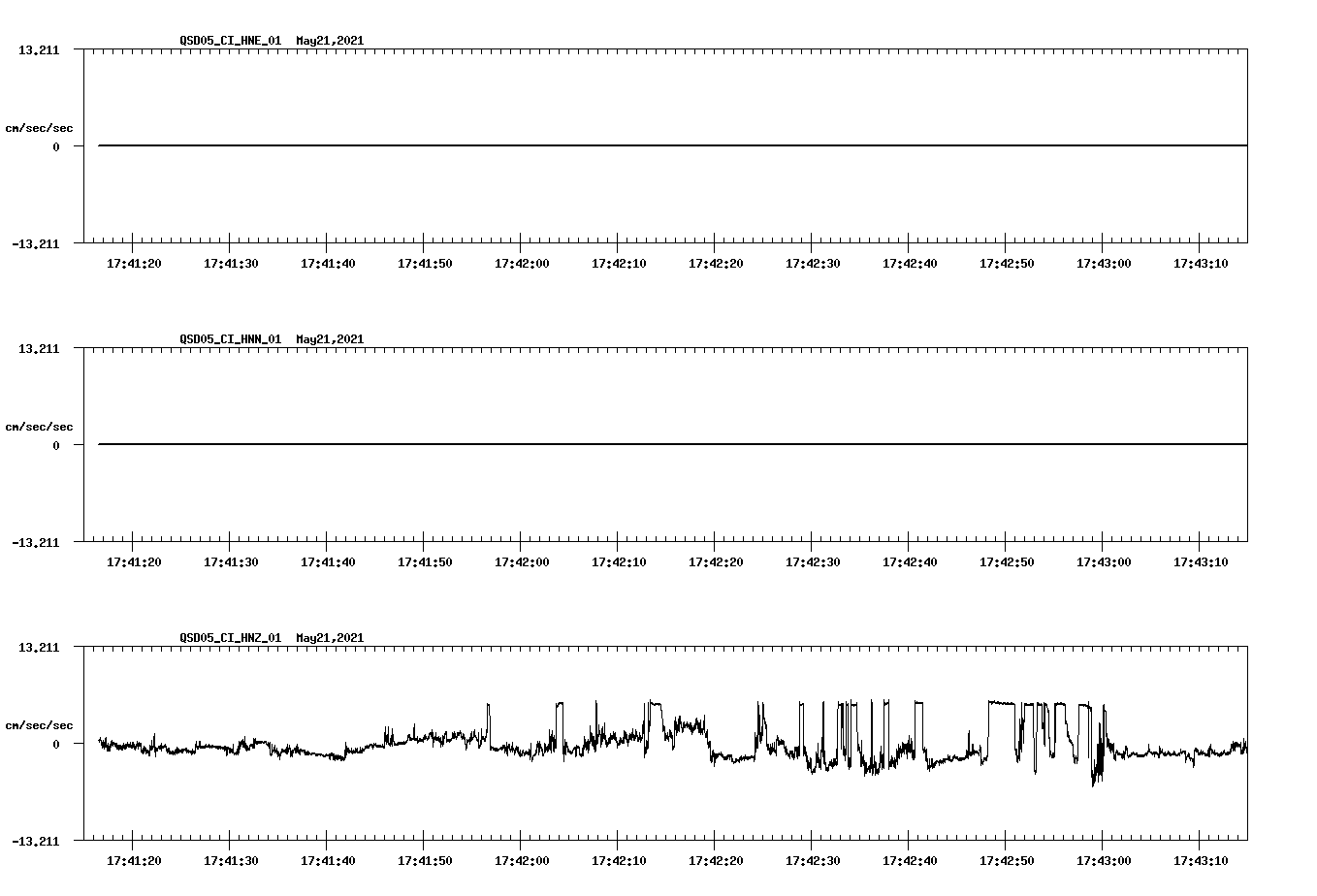Click the May21,2021 date on the HNE plot
Screen dimensions: 1317x896
(330, 42)
